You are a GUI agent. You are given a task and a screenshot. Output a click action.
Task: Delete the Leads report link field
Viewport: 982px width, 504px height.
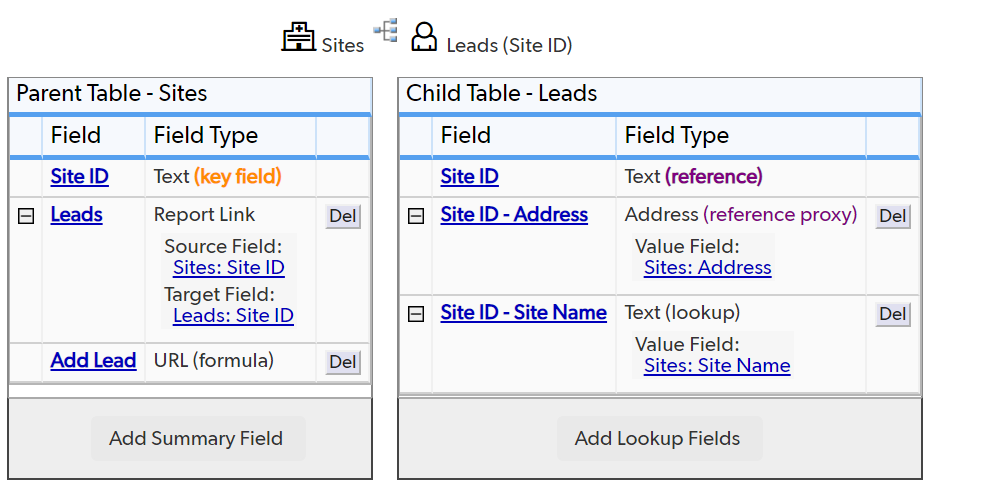[343, 216]
